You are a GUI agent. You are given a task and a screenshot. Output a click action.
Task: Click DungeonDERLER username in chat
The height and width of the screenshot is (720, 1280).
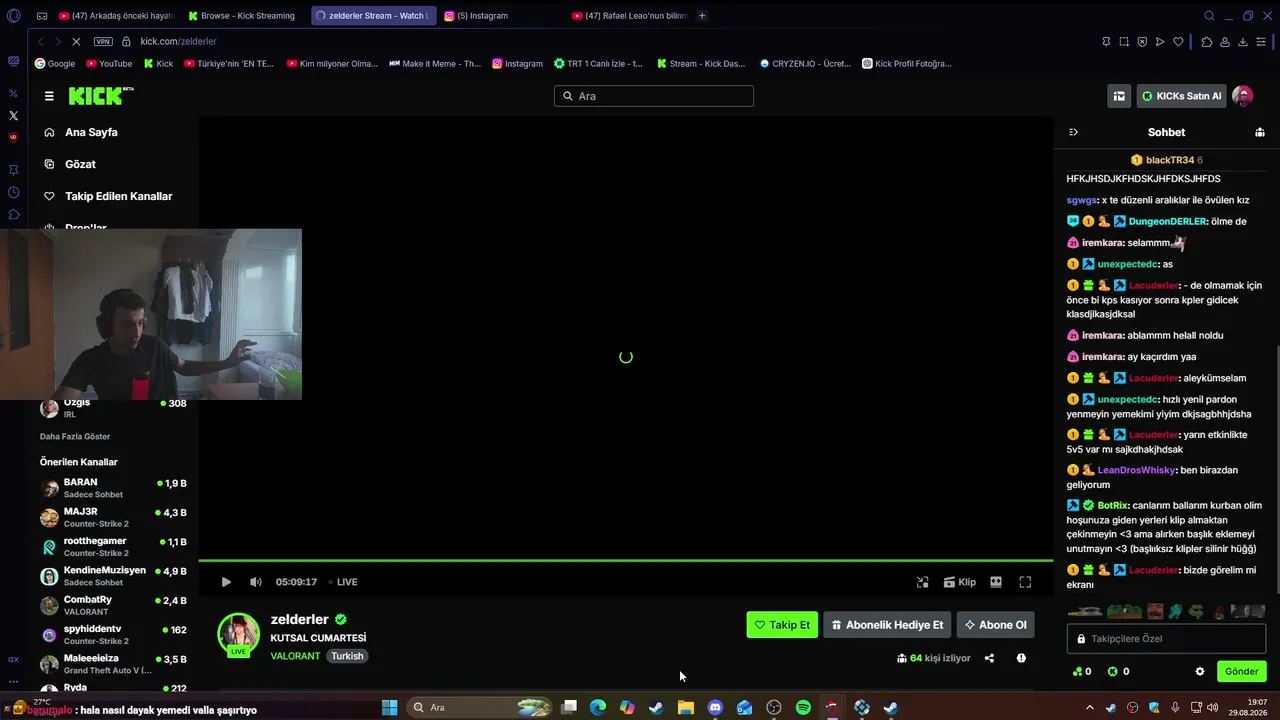tap(1167, 222)
